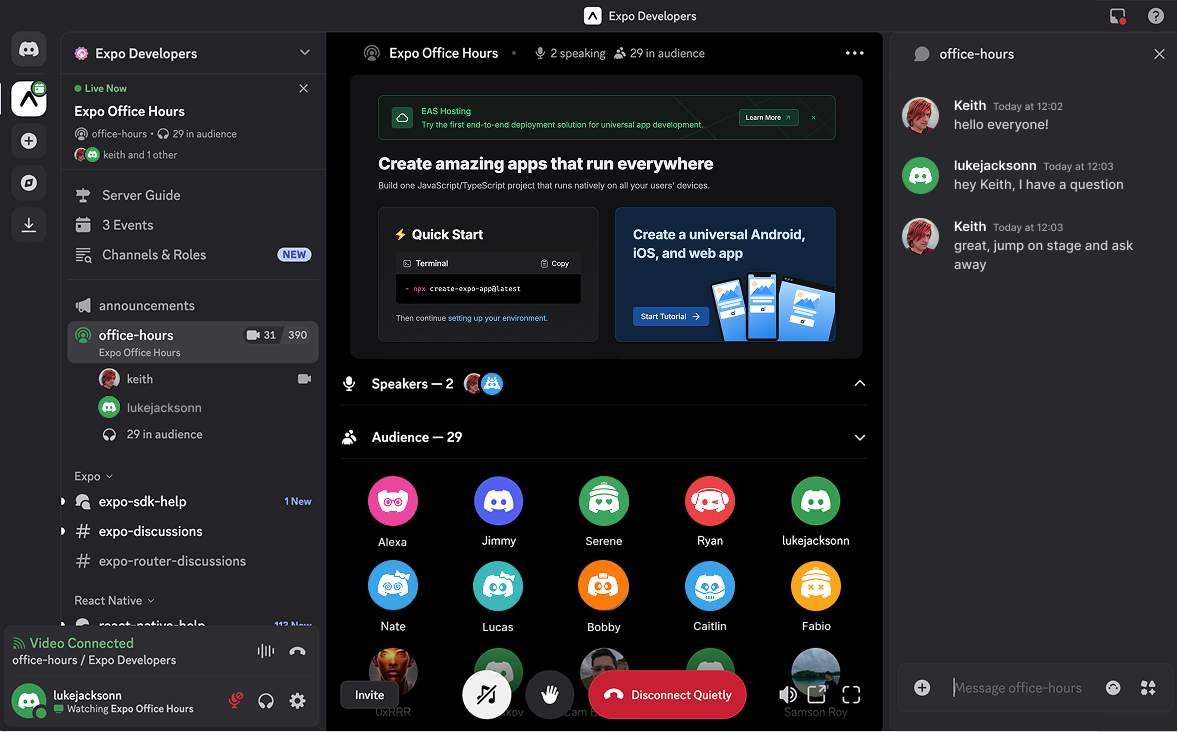Open Jimmy's audience avatar

point(498,501)
